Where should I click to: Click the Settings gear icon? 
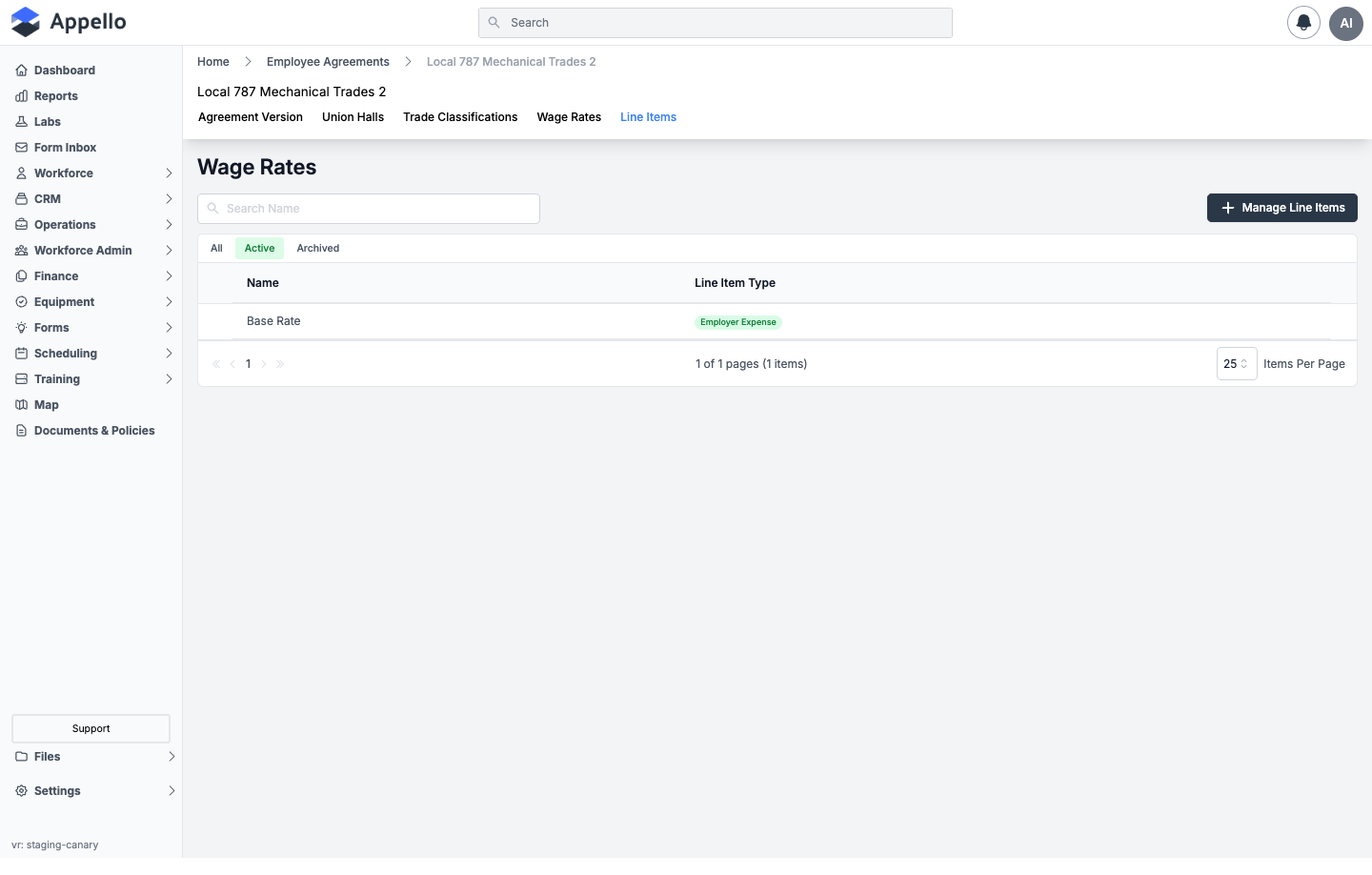(x=21, y=791)
